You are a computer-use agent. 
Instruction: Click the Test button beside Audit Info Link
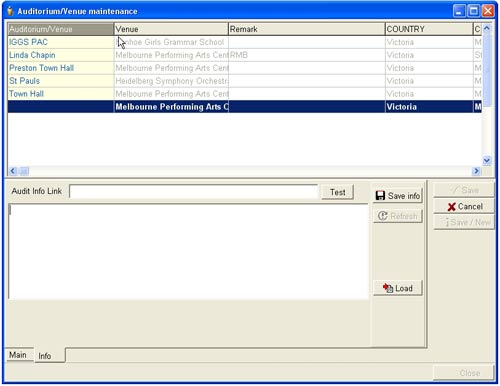[337, 192]
